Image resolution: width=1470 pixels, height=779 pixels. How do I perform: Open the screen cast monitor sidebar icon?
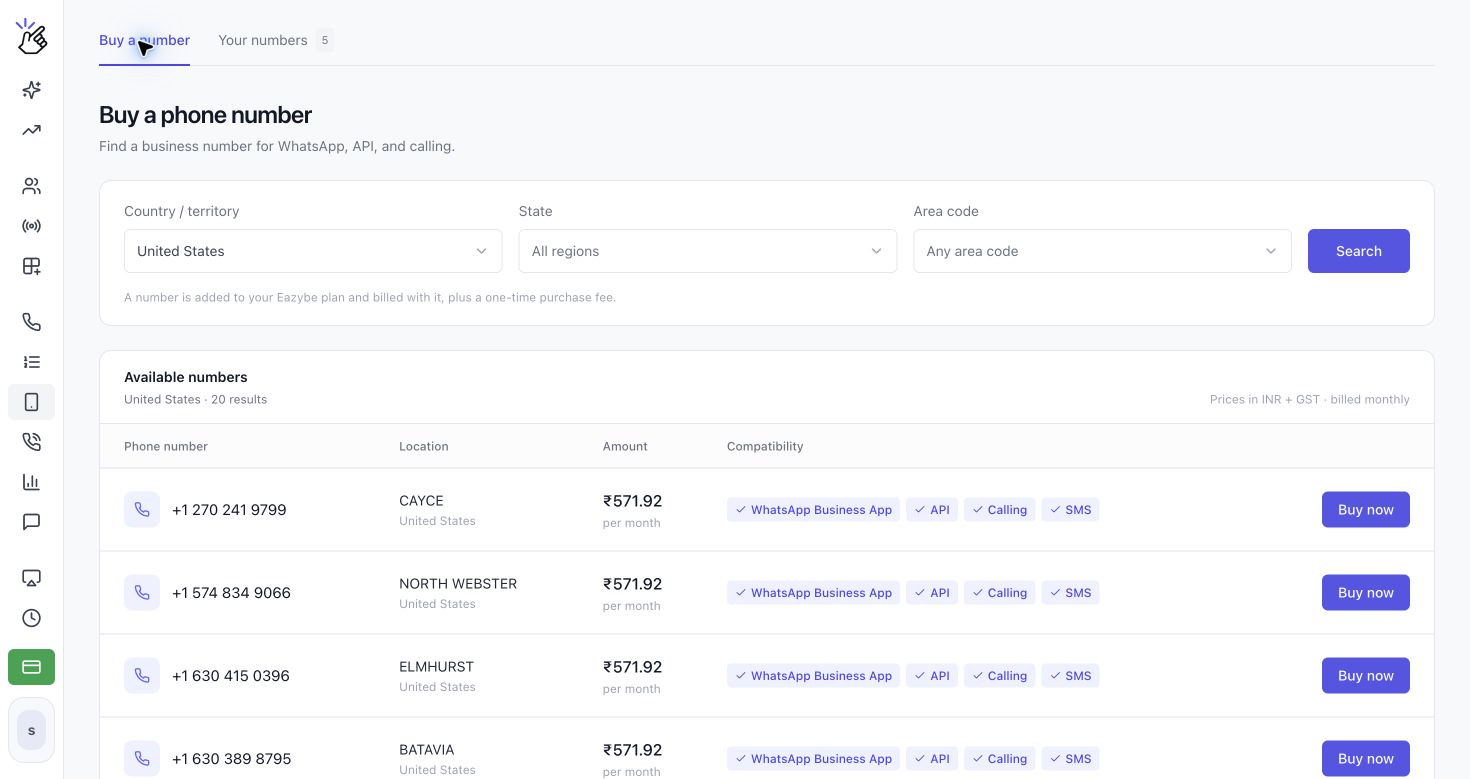click(x=32, y=578)
